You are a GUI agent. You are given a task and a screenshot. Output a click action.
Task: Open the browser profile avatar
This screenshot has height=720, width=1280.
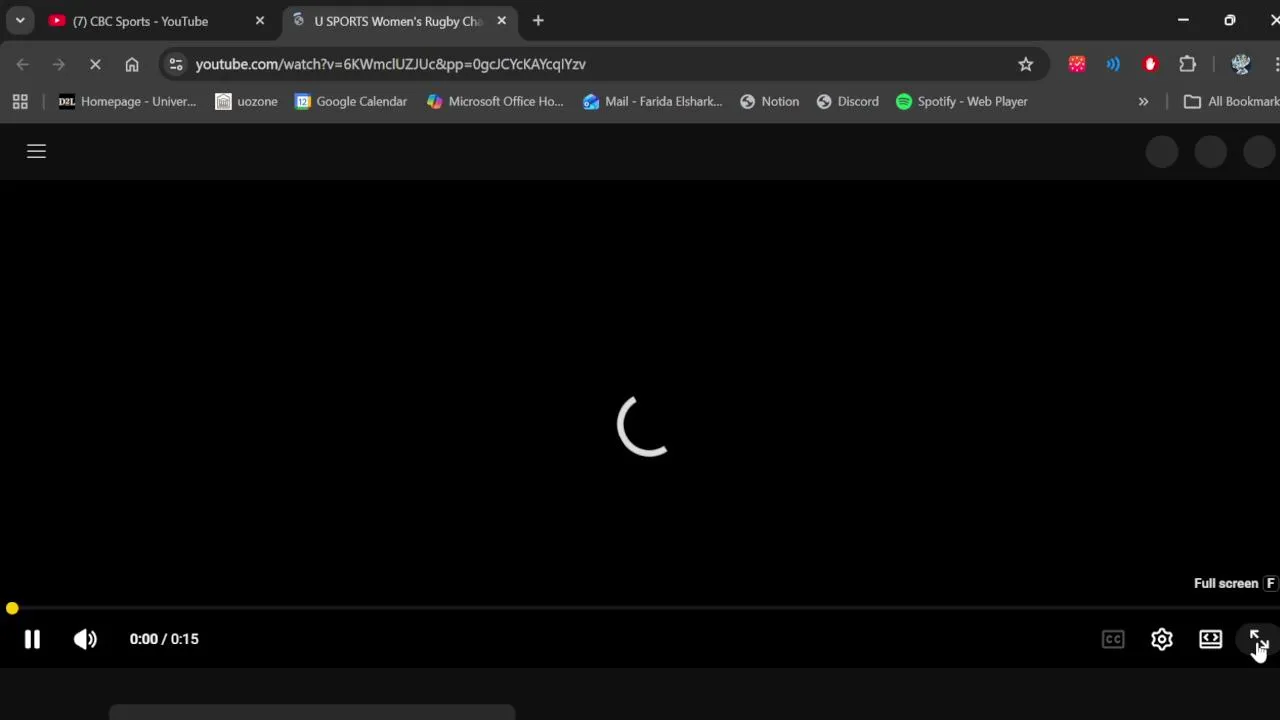tap(1241, 64)
